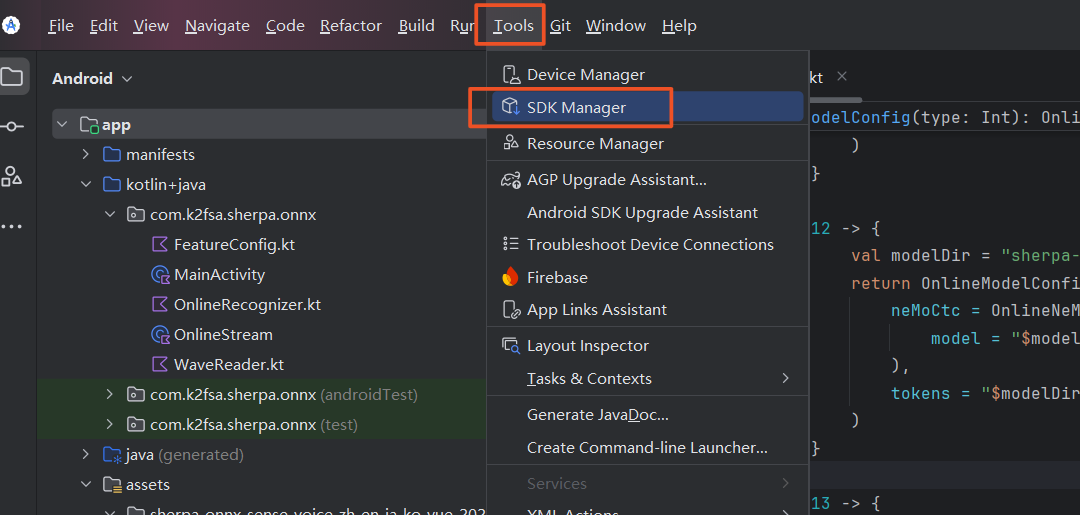The width and height of the screenshot is (1080, 515).
Task: Expand the com.k2fsa.sherpa.onnx (androidTest) package
Action: coord(110,394)
